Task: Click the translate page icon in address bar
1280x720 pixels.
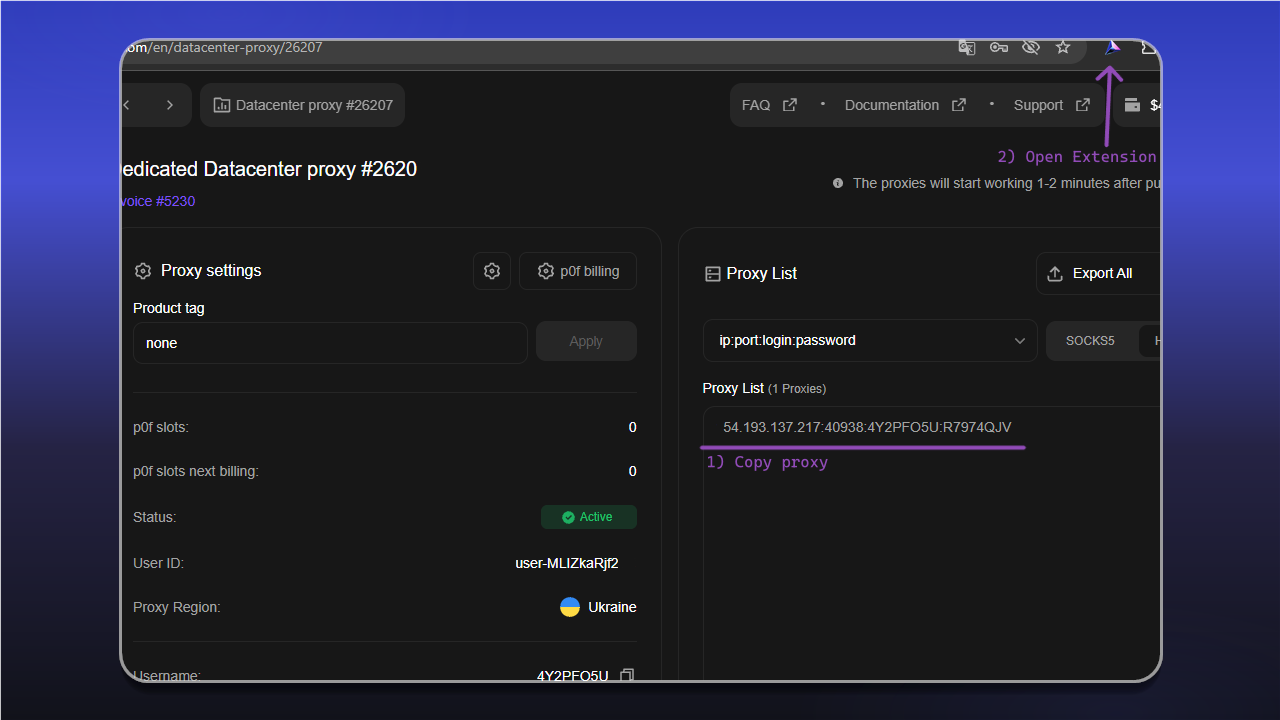Action: coord(967,47)
